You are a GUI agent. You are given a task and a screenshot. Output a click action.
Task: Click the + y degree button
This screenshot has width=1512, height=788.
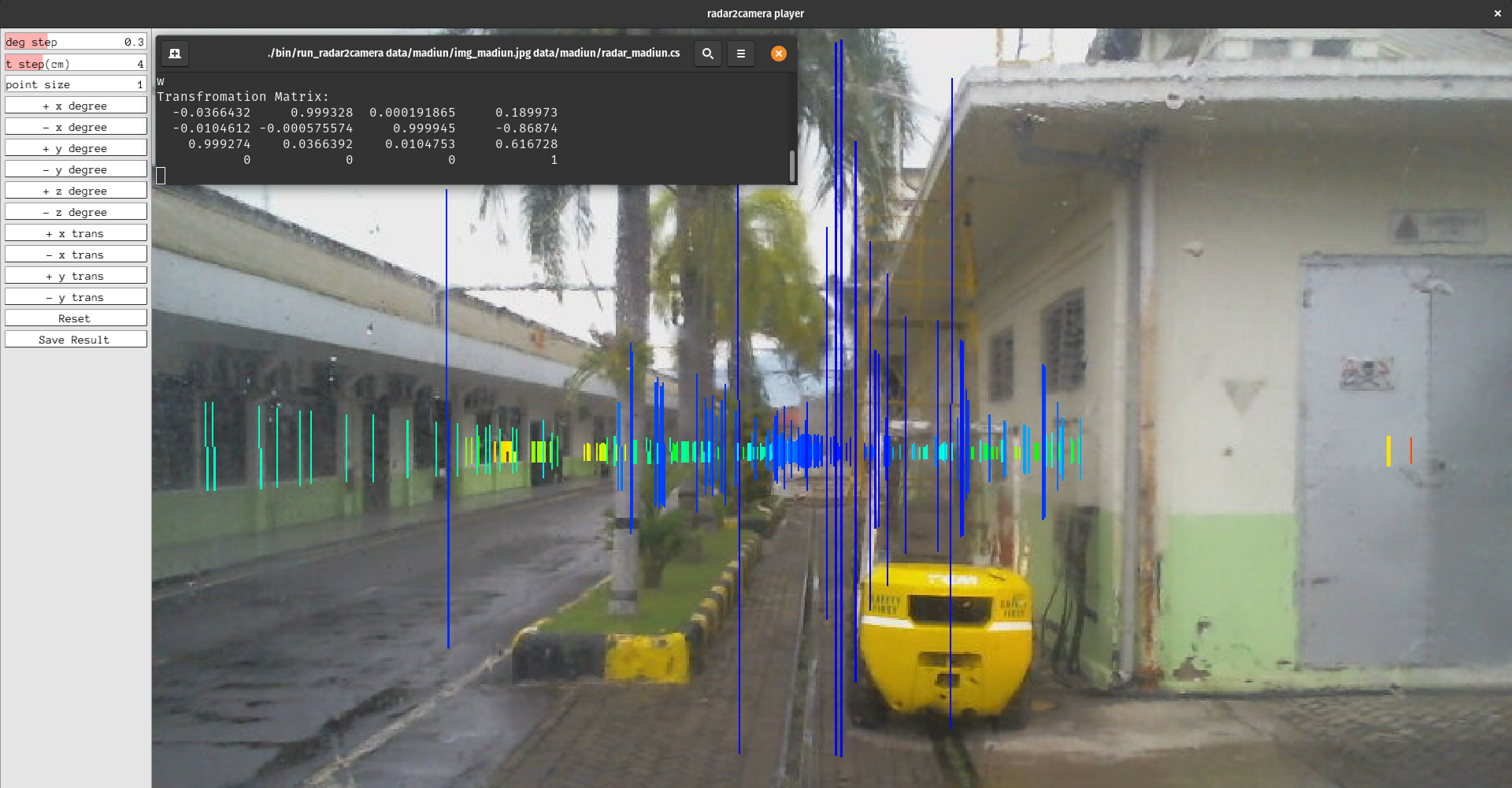click(x=76, y=148)
